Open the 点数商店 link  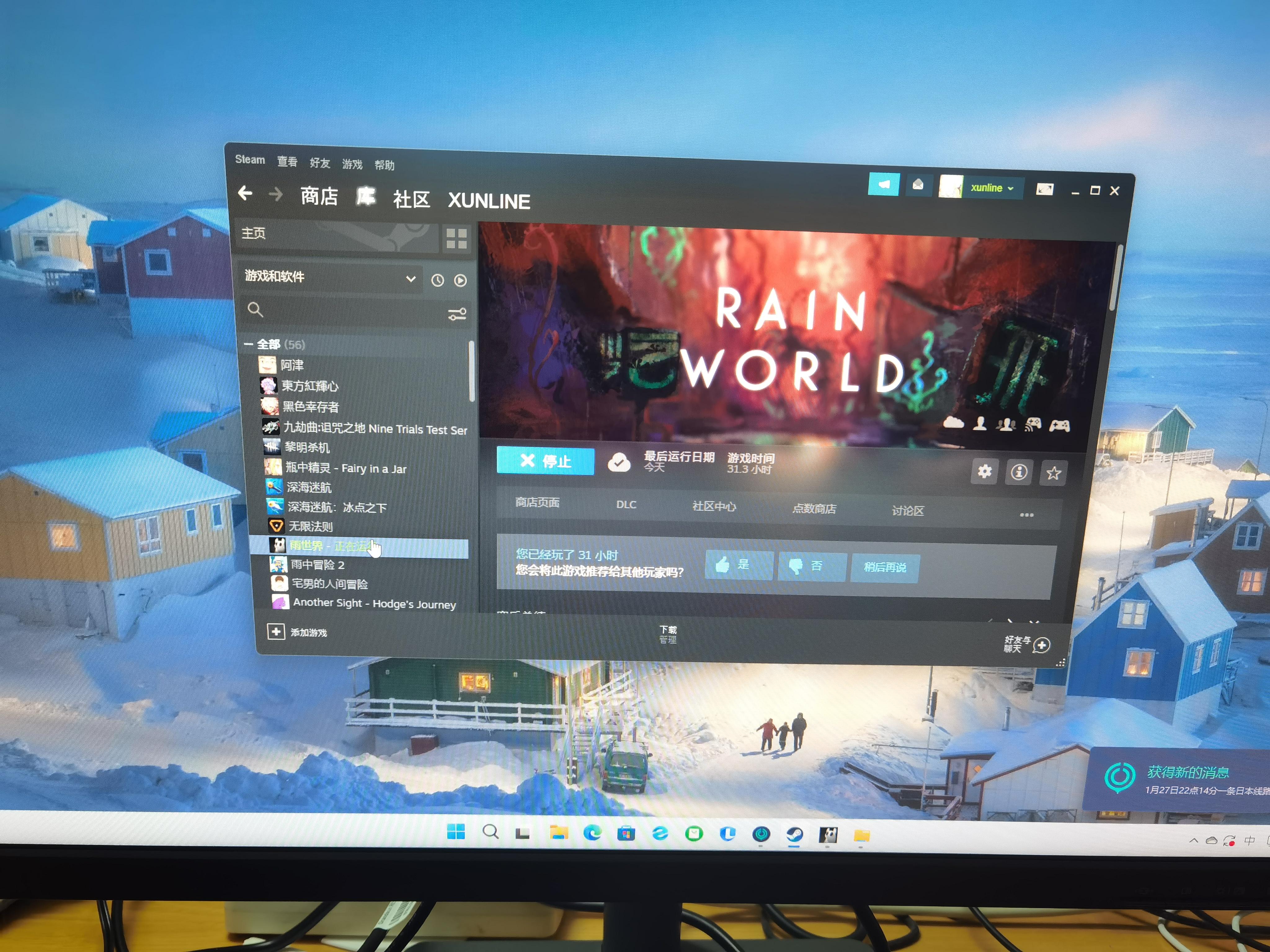click(x=814, y=509)
